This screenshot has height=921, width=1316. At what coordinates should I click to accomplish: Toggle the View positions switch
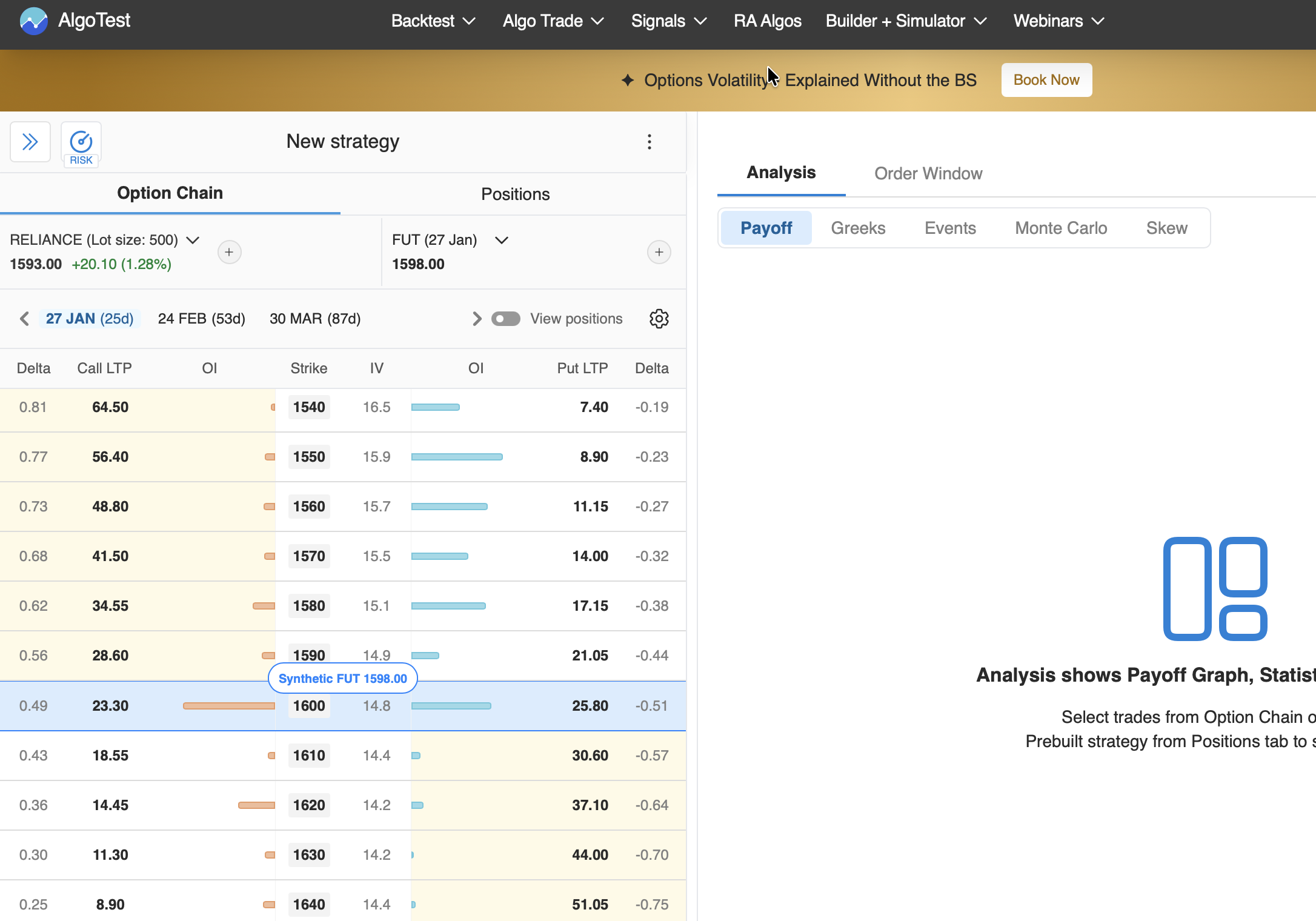pos(505,319)
